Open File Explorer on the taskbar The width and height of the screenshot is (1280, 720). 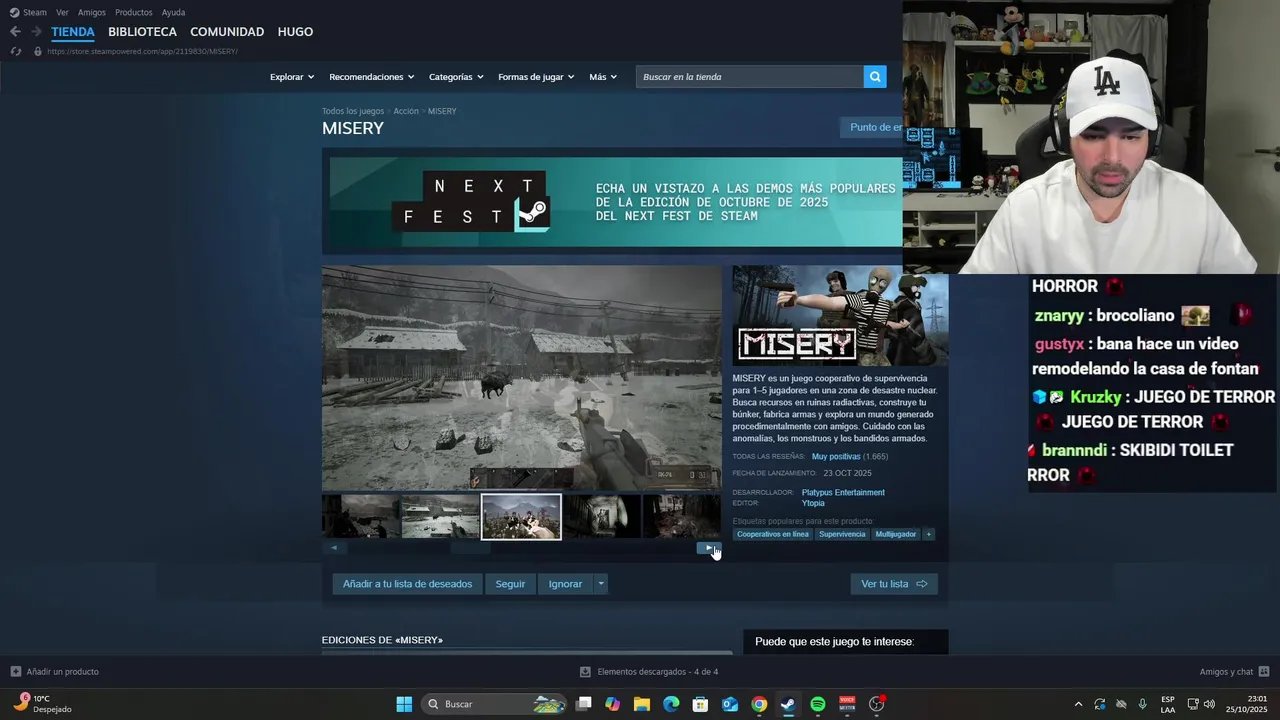click(642, 704)
